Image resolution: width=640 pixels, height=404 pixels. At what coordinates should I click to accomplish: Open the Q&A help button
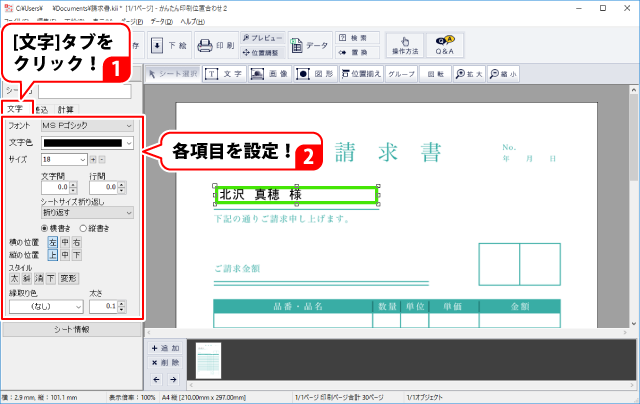[x=443, y=45]
